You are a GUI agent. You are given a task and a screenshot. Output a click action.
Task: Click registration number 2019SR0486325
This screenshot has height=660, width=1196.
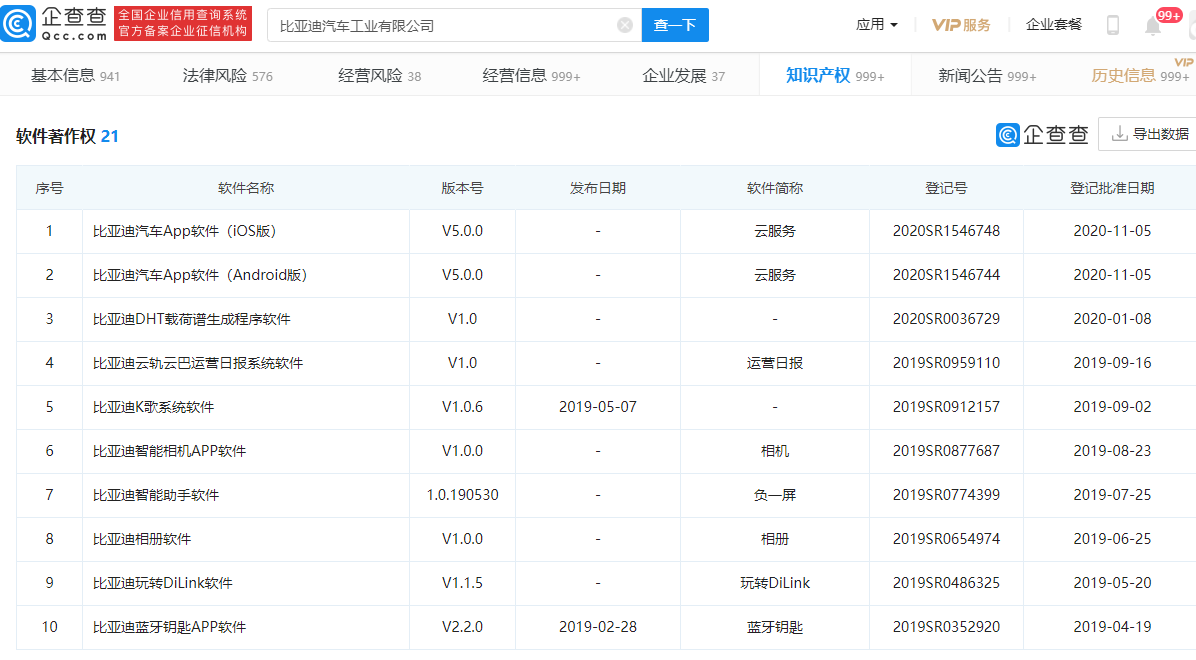click(x=947, y=583)
